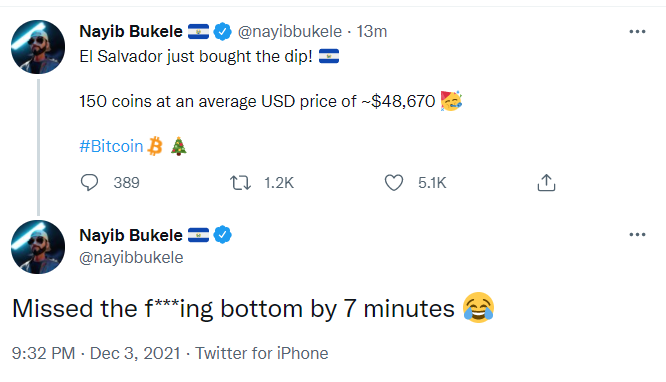This screenshot has height=382, width=666.
Task: Click verified badge on the second tweet
Action: tap(223, 235)
